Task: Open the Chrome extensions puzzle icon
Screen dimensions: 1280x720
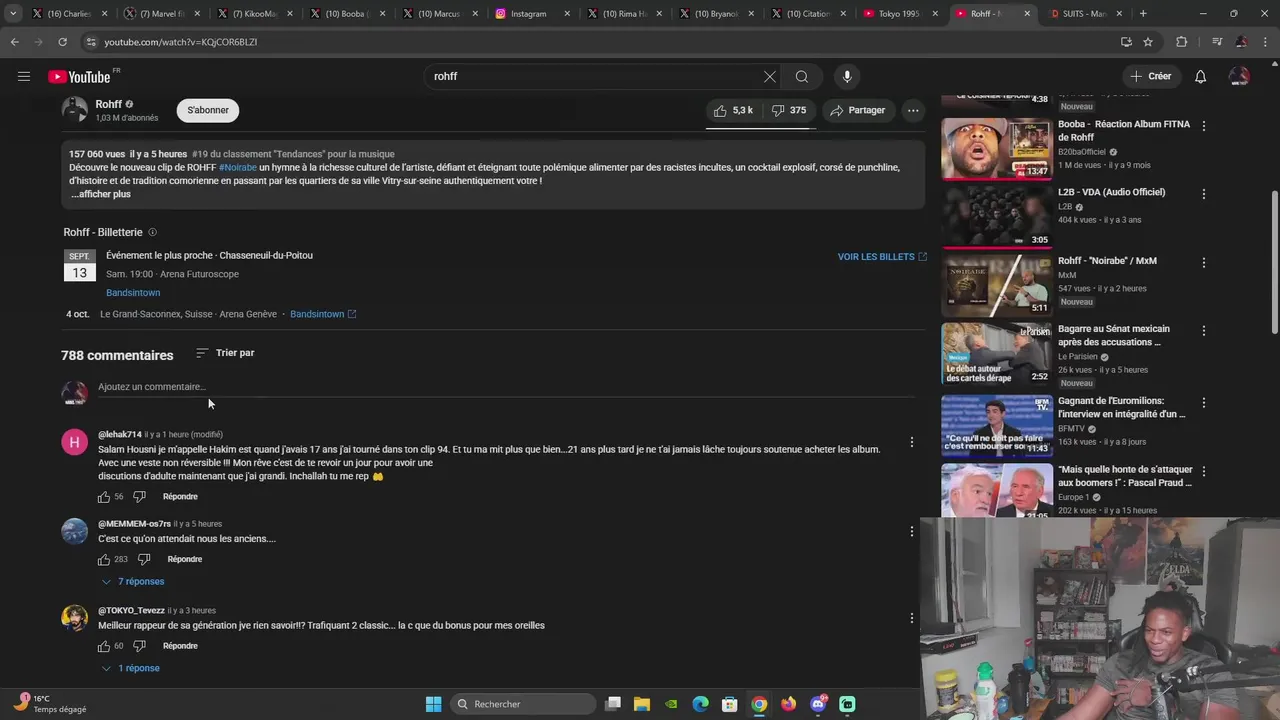Action: click(1182, 42)
